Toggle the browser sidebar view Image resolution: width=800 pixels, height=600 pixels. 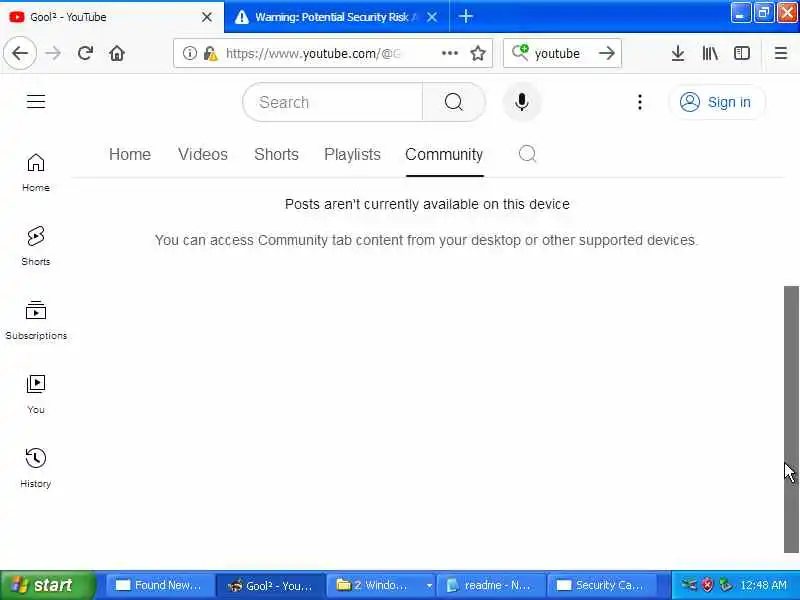742,53
